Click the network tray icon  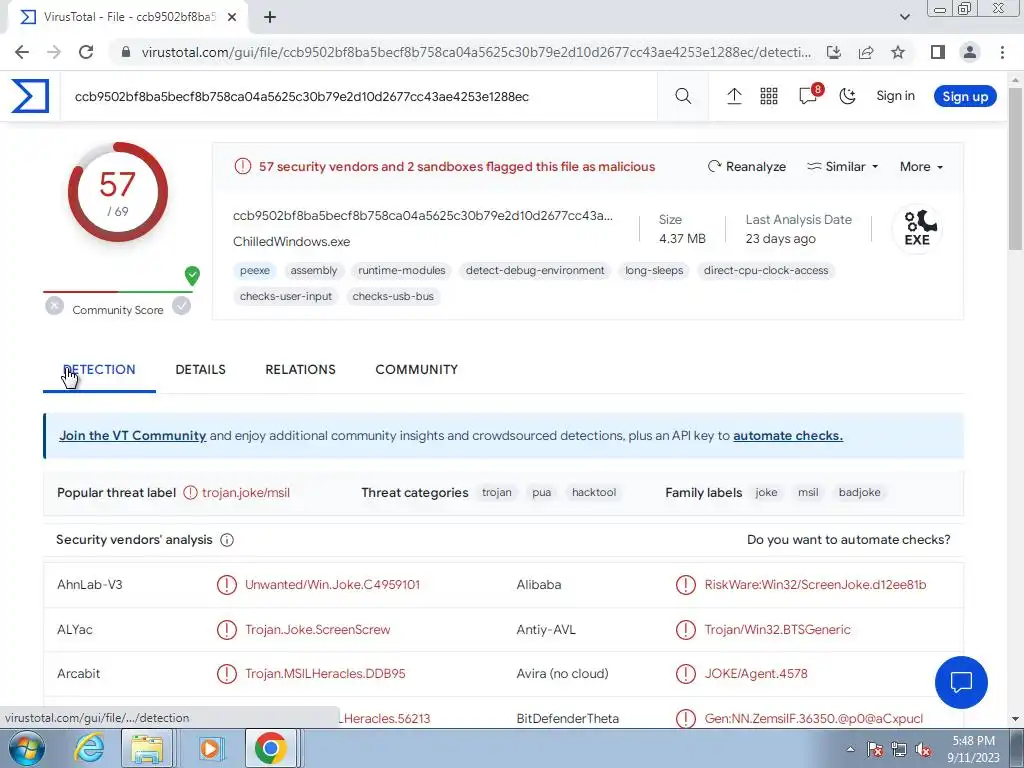[x=899, y=750]
